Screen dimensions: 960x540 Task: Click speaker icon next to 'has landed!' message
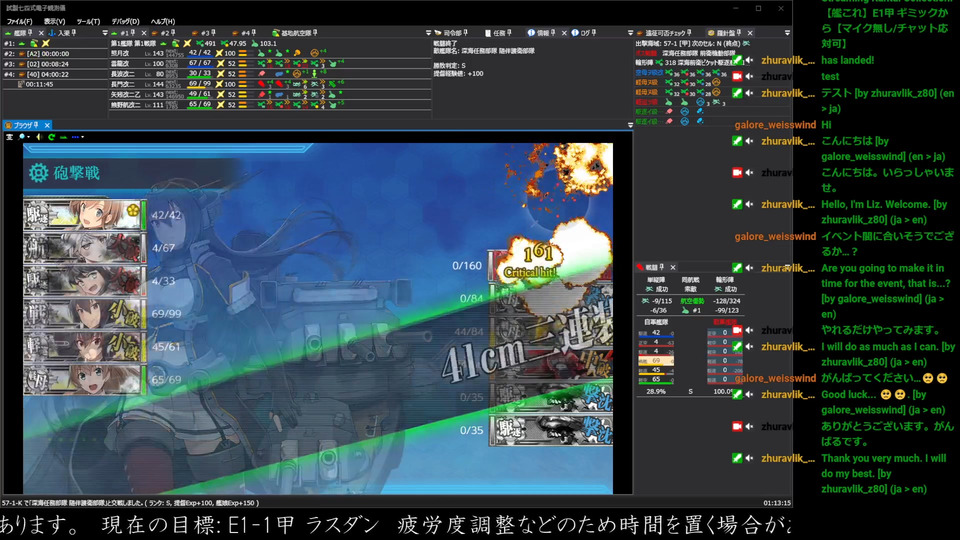point(749,60)
